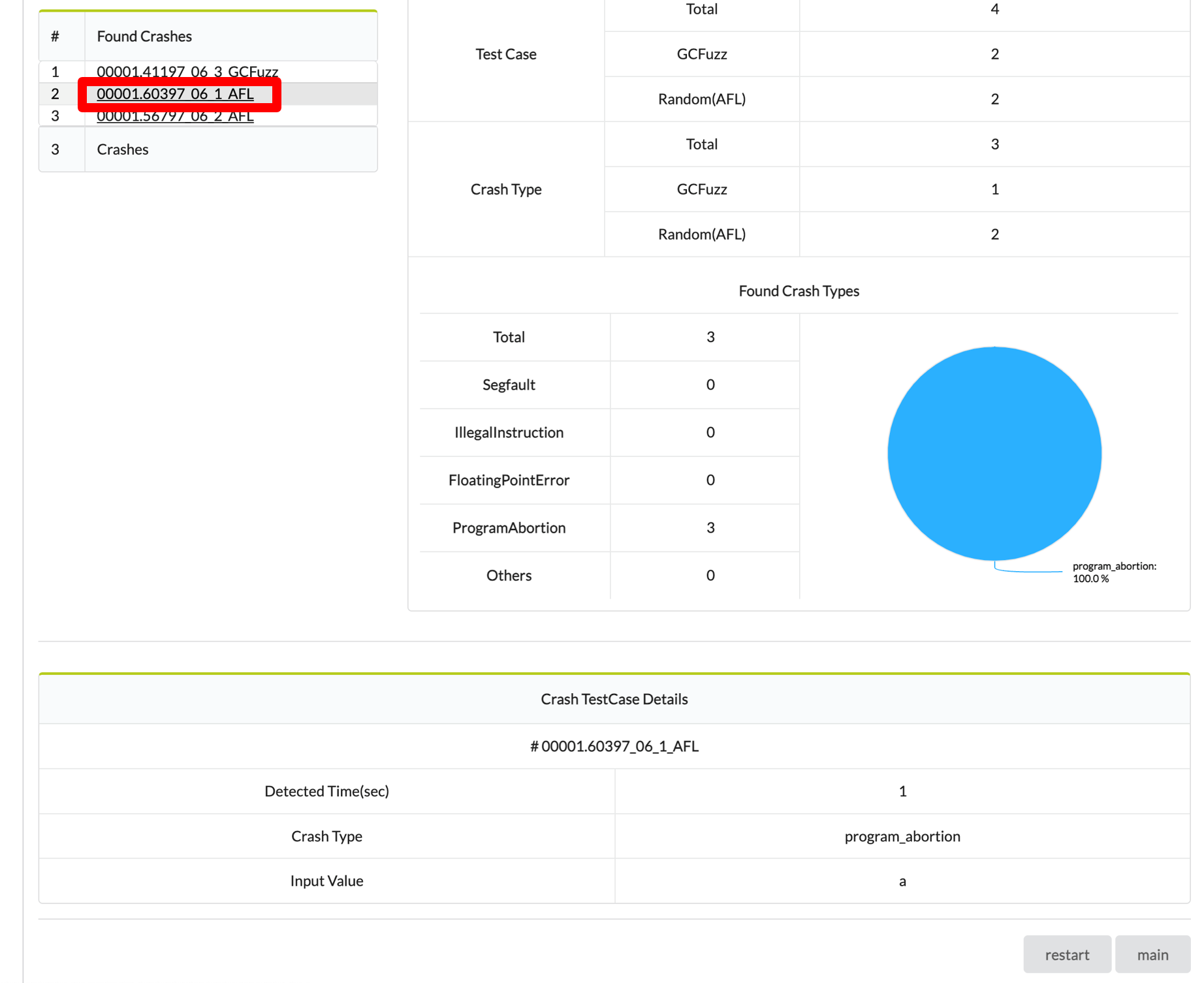Click the Found Crashes column header
This screenshot has width=1204, height=983.
(x=144, y=37)
